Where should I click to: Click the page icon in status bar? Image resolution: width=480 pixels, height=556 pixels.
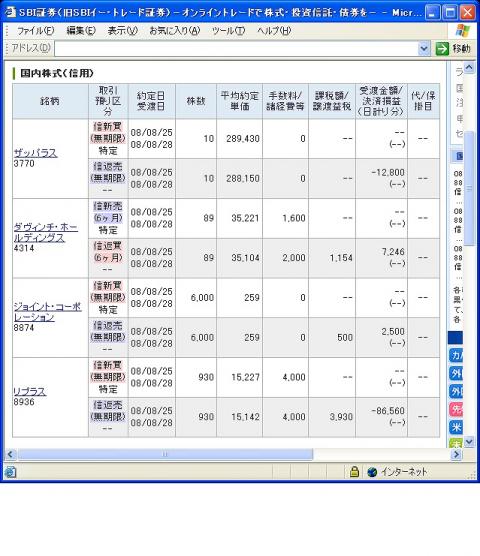coord(10,472)
